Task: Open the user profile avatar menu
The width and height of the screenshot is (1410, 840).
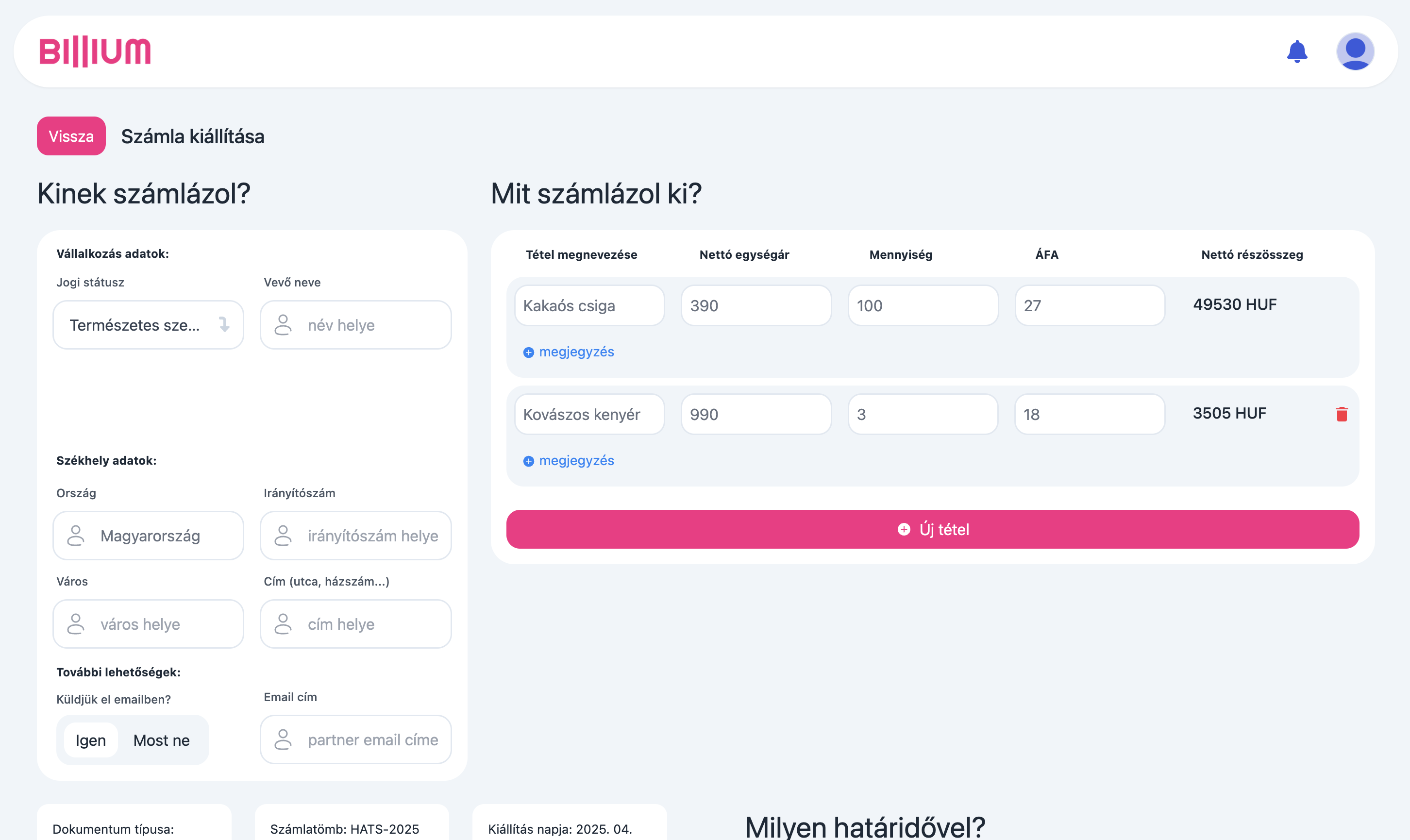Action: pyautogui.click(x=1355, y=51)
